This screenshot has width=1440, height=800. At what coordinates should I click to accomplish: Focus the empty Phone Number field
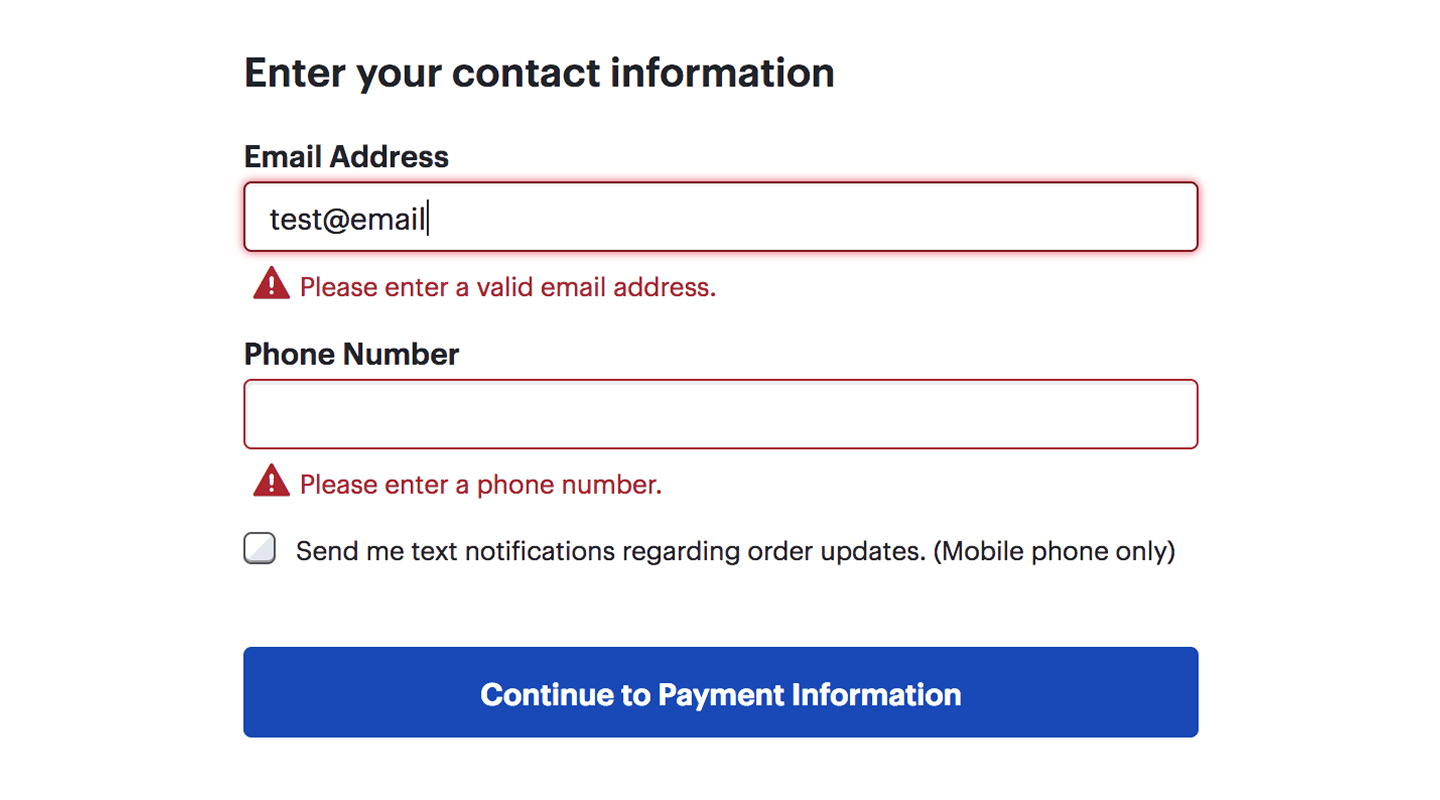click(720, 414)
